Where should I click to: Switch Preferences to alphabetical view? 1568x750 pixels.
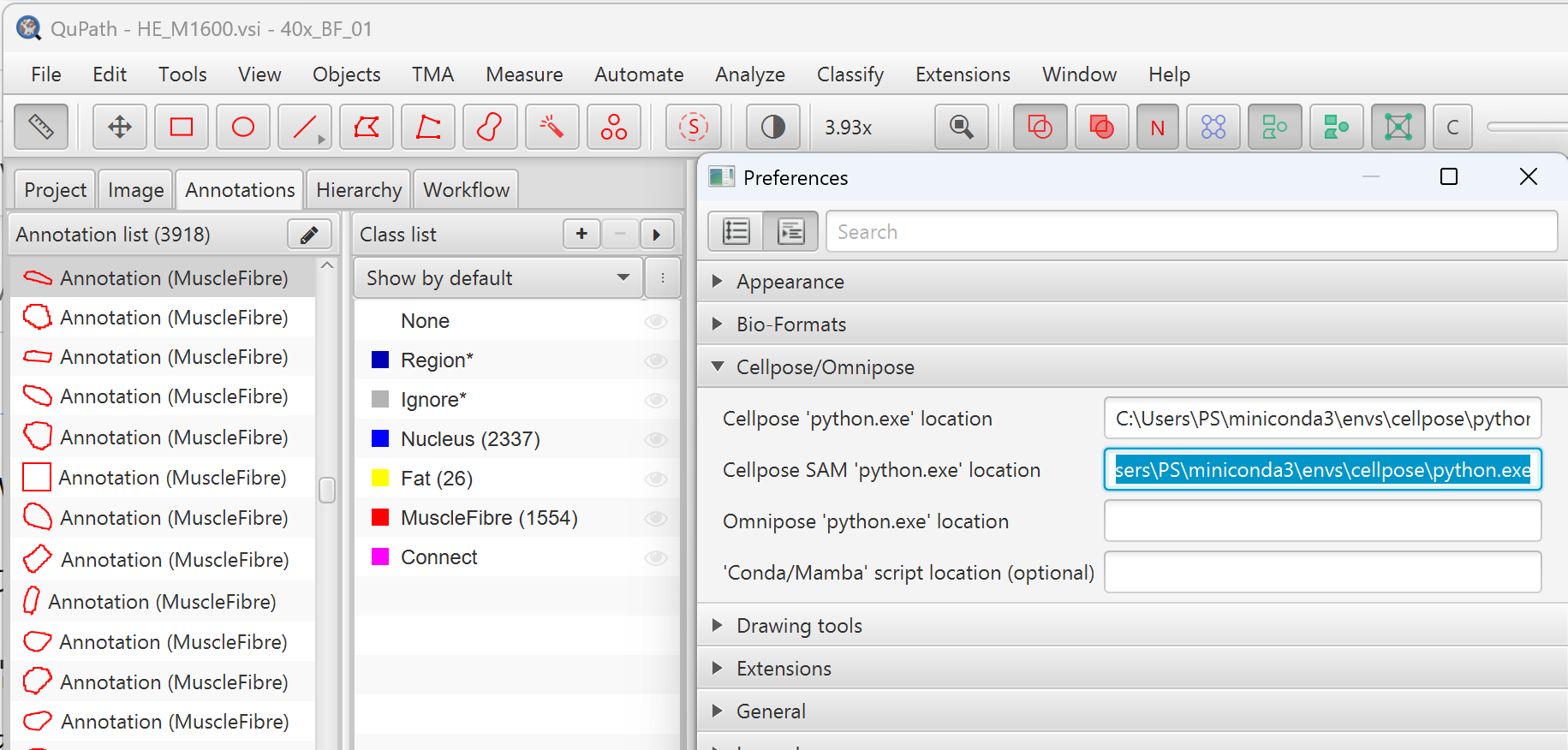tap(736, 232)
